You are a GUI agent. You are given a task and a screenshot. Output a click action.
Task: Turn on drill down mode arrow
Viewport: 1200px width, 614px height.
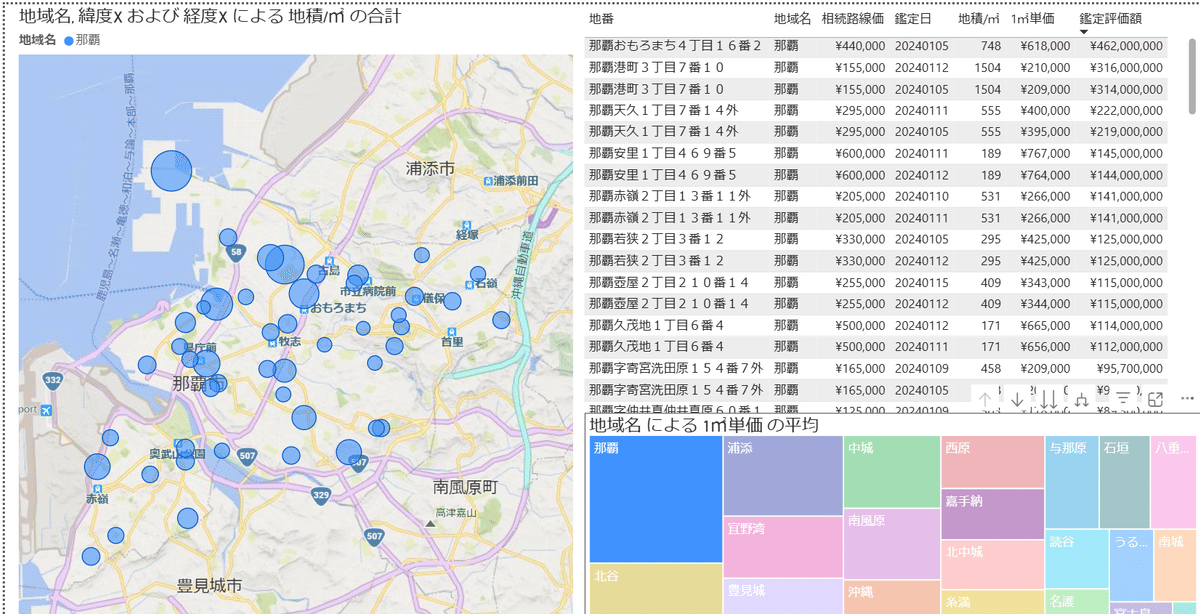(x=1017, y=399)
